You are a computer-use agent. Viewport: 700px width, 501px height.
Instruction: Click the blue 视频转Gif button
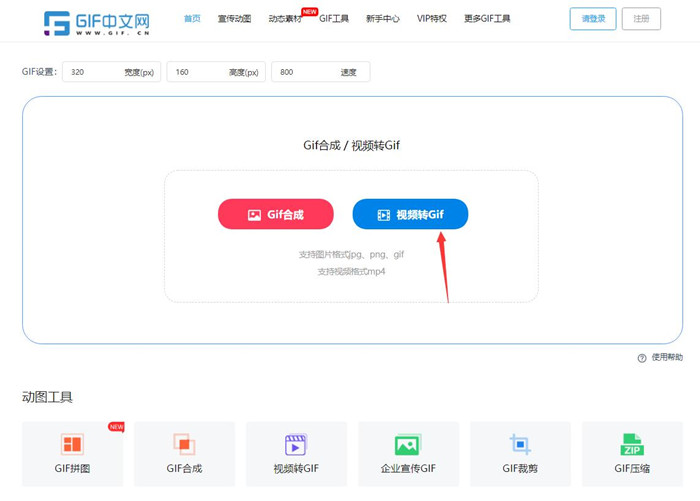click(x=410, y=214)
